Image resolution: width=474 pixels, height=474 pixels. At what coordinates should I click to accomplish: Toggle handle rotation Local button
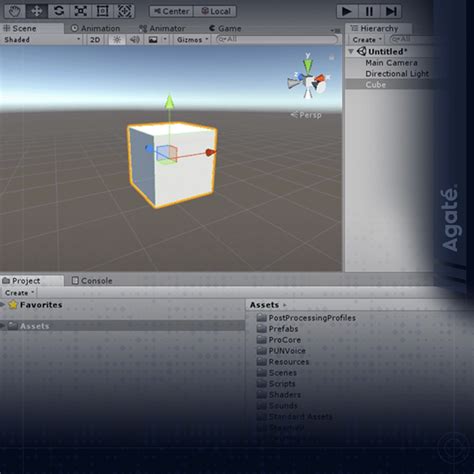(215, 11)
